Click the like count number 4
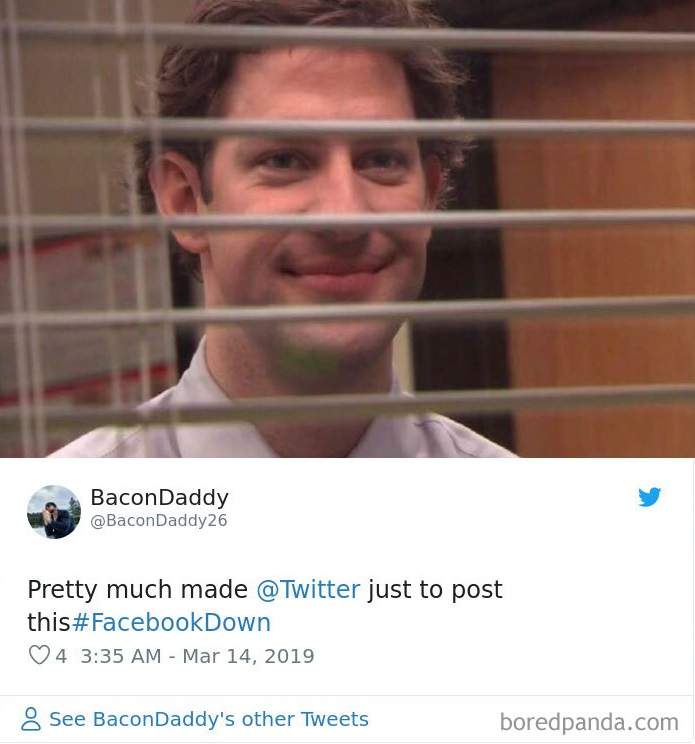Image resolution: width=695 pixels, height=744 pixels. 61,656
